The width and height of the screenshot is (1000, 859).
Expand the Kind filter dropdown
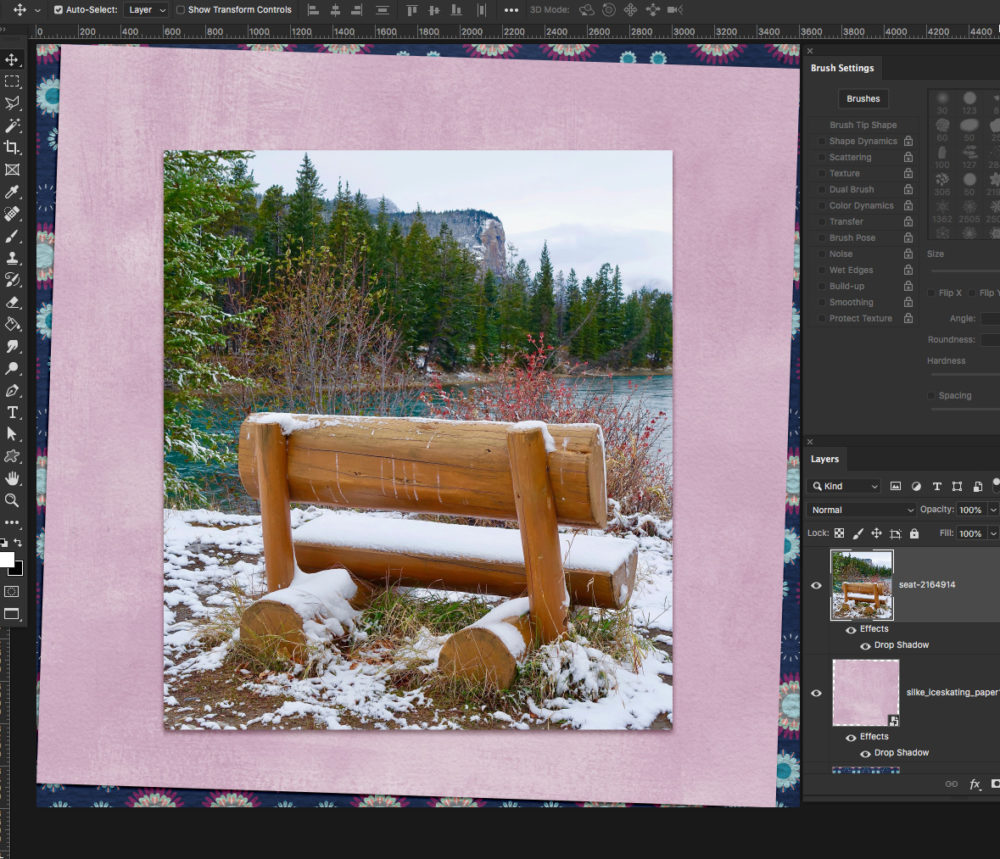pyautogui.click(x=844, y=486)
